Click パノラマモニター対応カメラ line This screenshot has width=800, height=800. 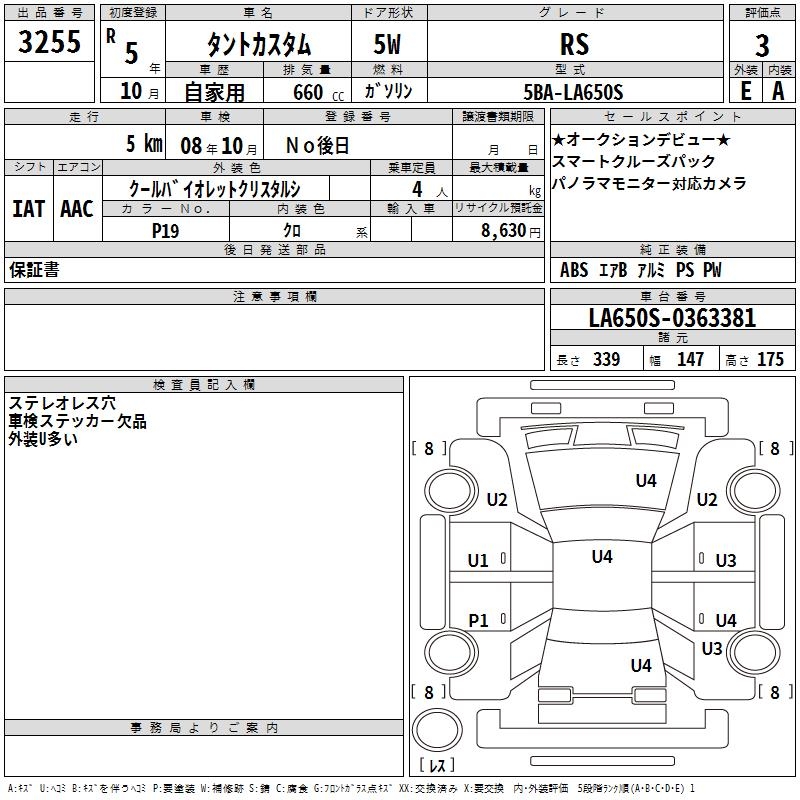coord(649,184)
